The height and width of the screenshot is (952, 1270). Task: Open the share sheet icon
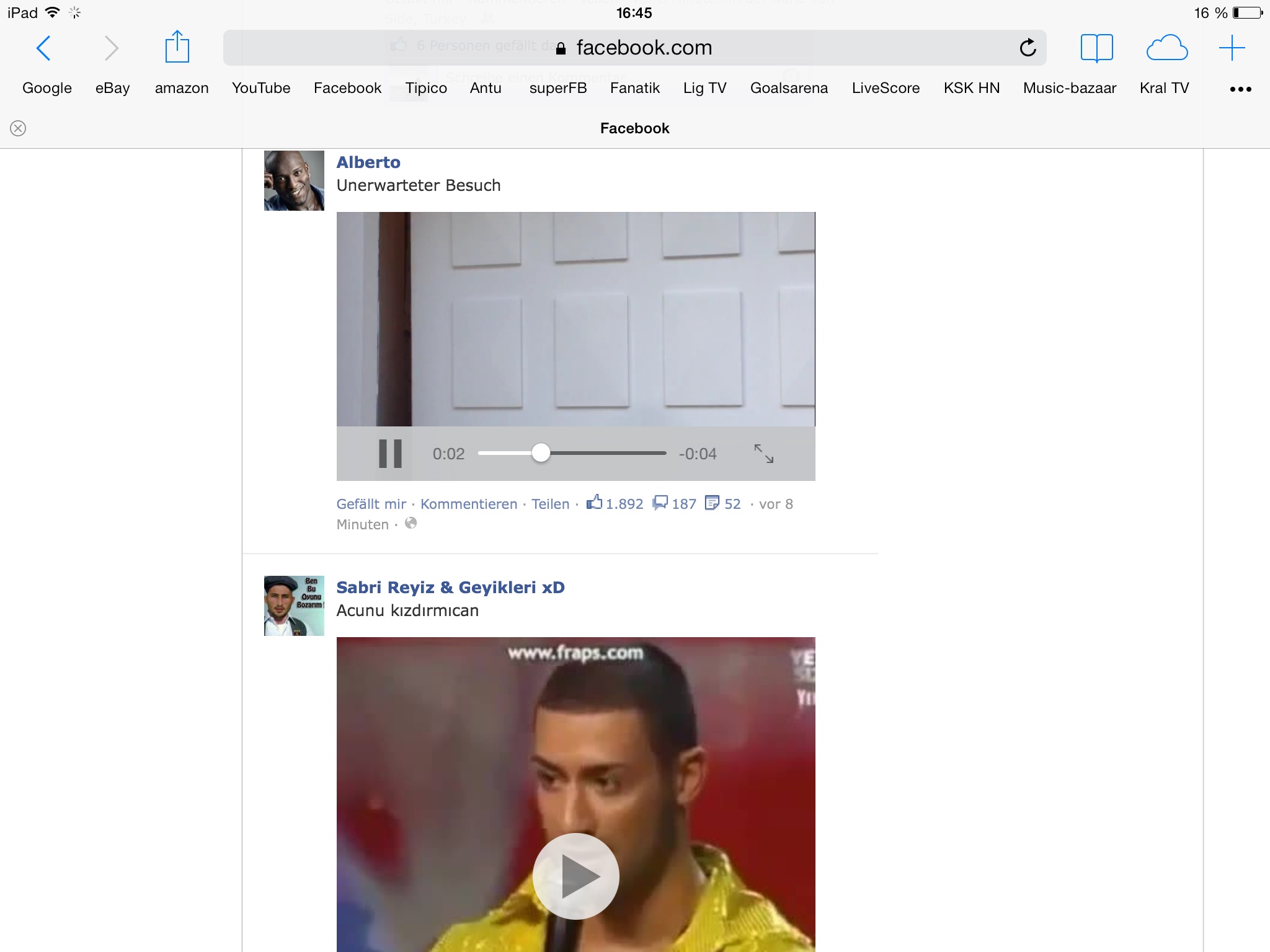pyautogui.click(x=177, y=47)
